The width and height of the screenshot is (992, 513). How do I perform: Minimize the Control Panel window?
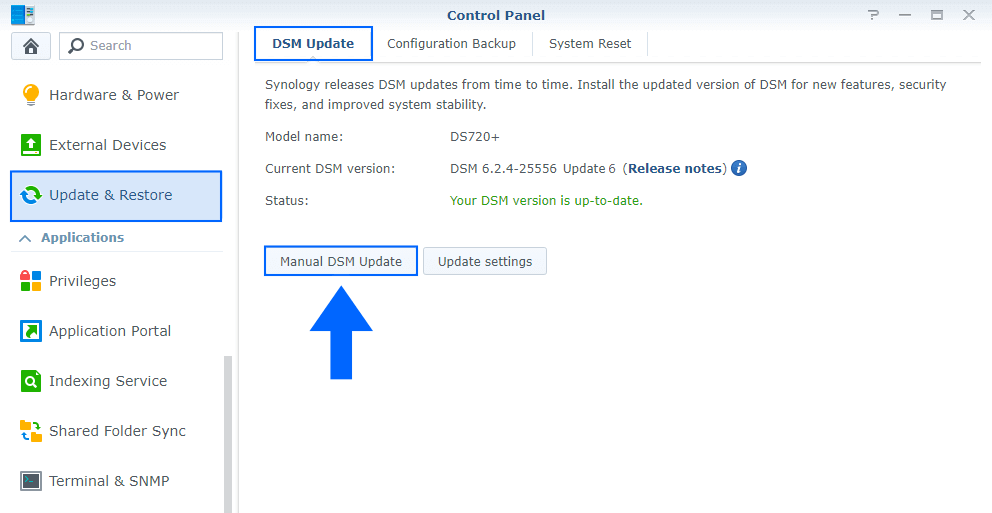tap(905, 15)
